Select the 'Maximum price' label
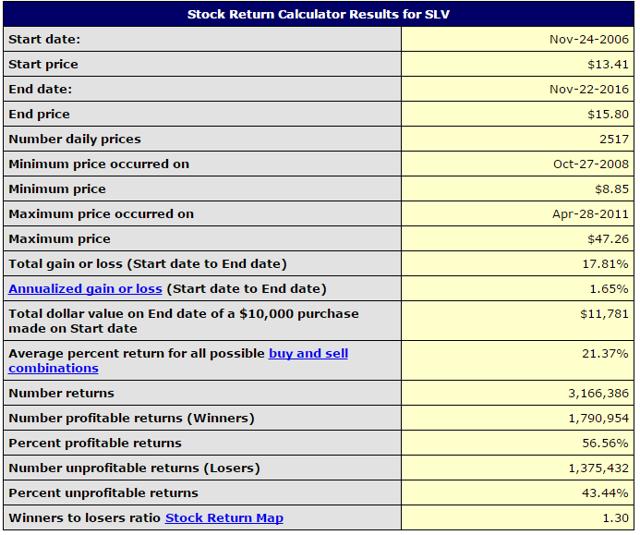Screen dimensions: 640x535 60,239
